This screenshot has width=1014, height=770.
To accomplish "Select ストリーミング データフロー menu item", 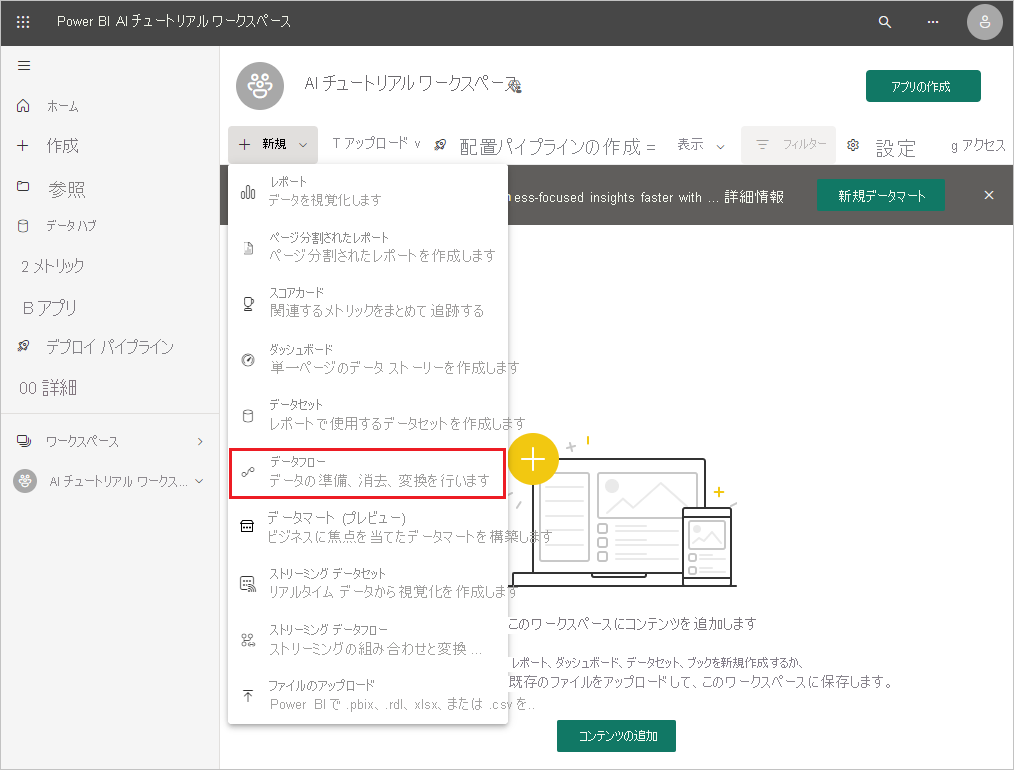I will (x=368, y=639).
